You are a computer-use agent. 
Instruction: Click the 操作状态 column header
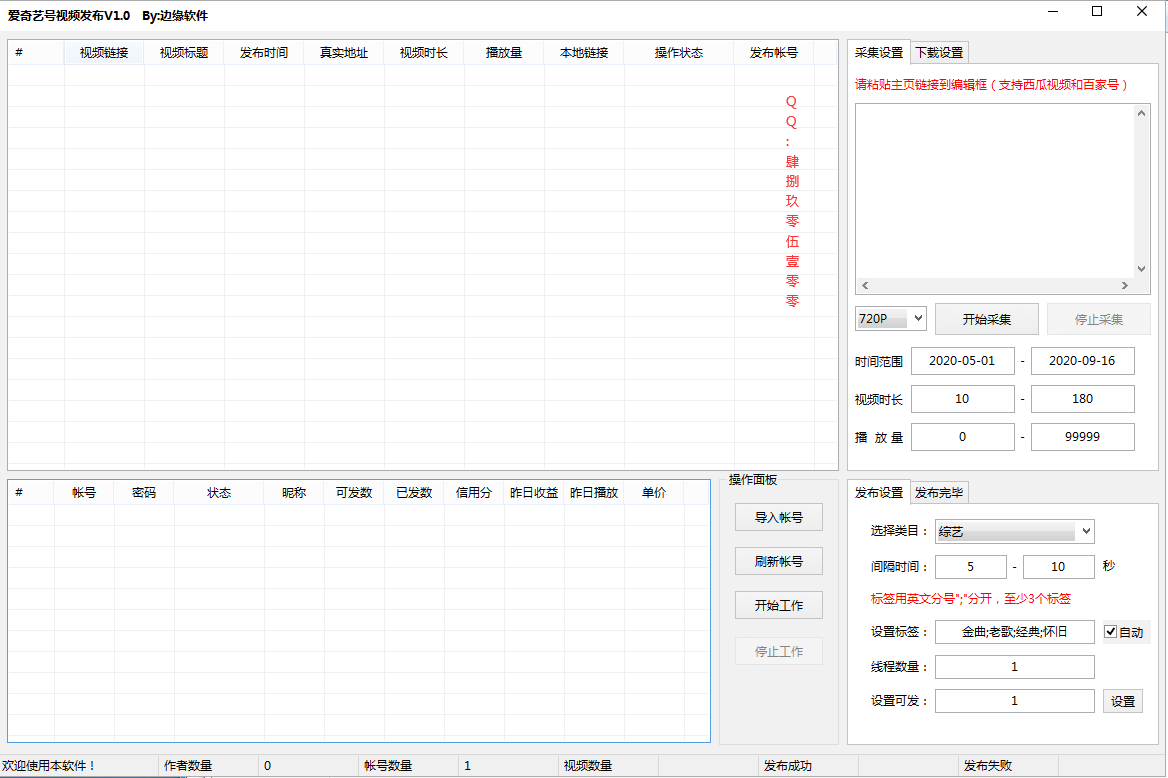679,53
